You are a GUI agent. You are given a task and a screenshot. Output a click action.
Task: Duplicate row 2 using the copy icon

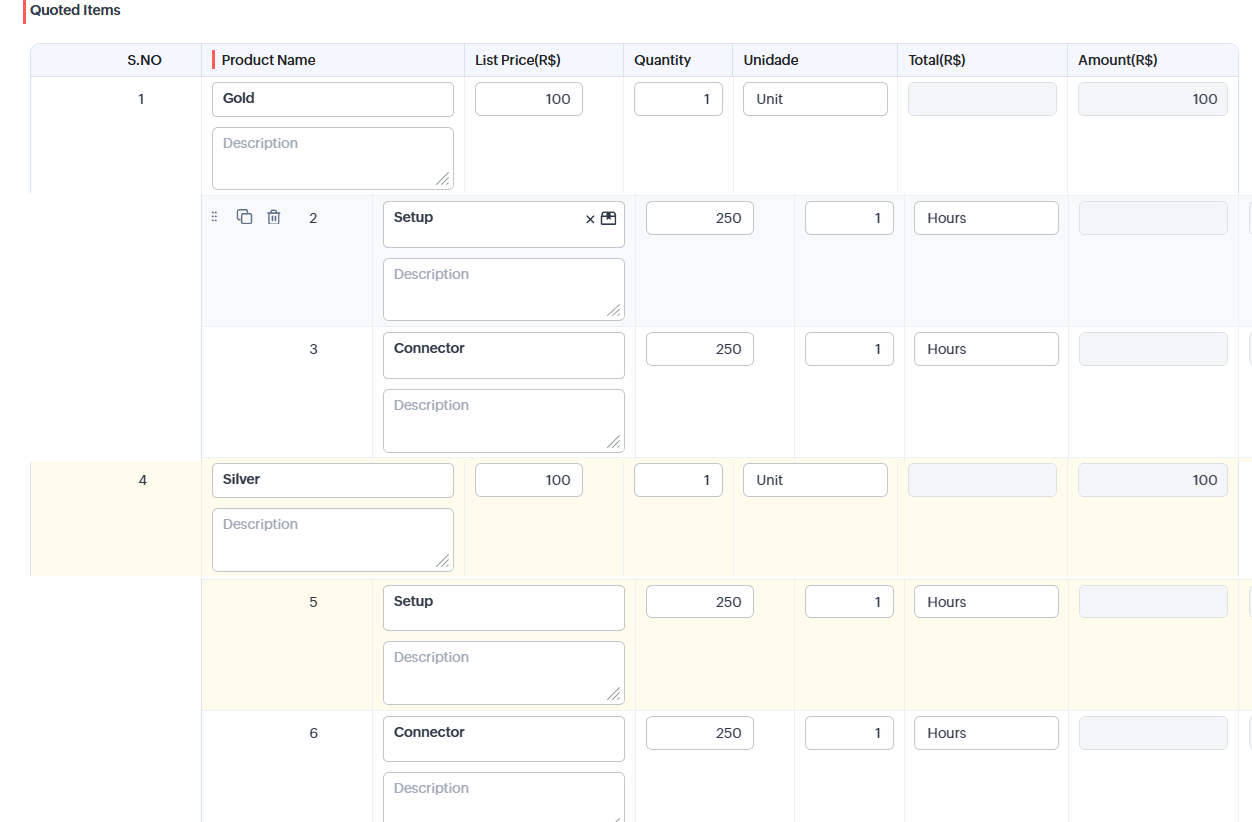(x=244, y=217)
